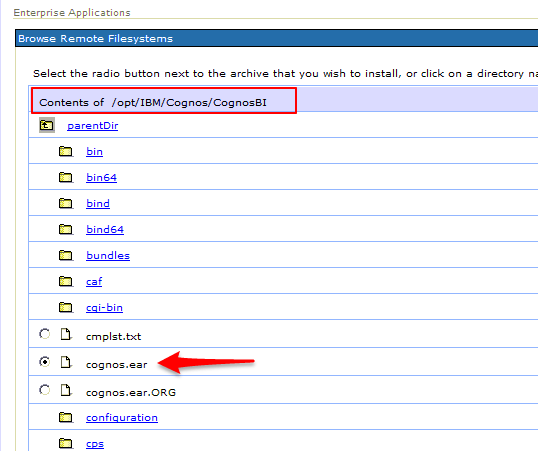The width and height of the screenshot is (538, 451).
Task: Choose the cognos.ear.ORG radio button
Action: (x=45, y=390)
